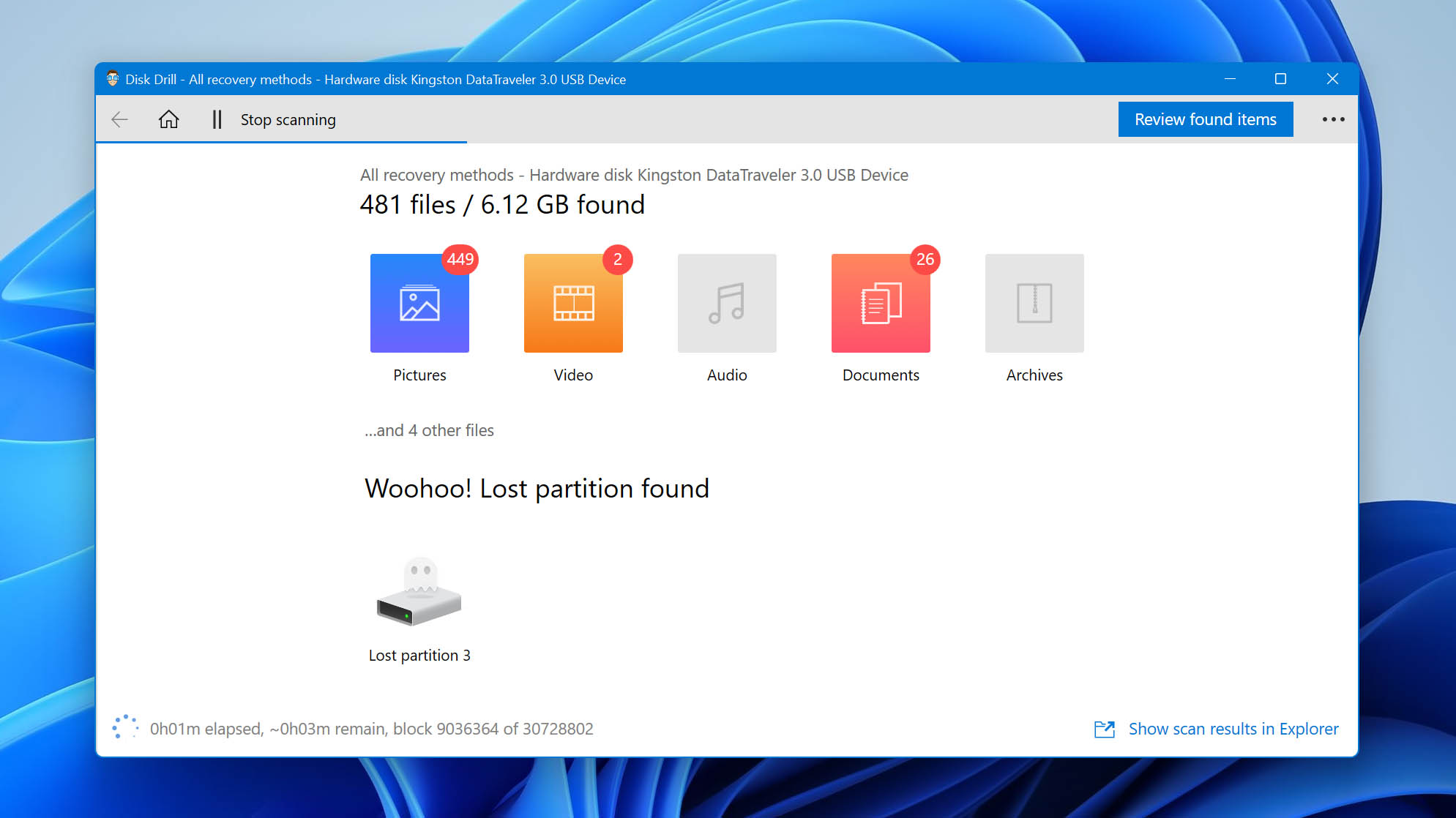Click Review found items button
This screenshot has width=1456, height=818.
coord(1205,119)
